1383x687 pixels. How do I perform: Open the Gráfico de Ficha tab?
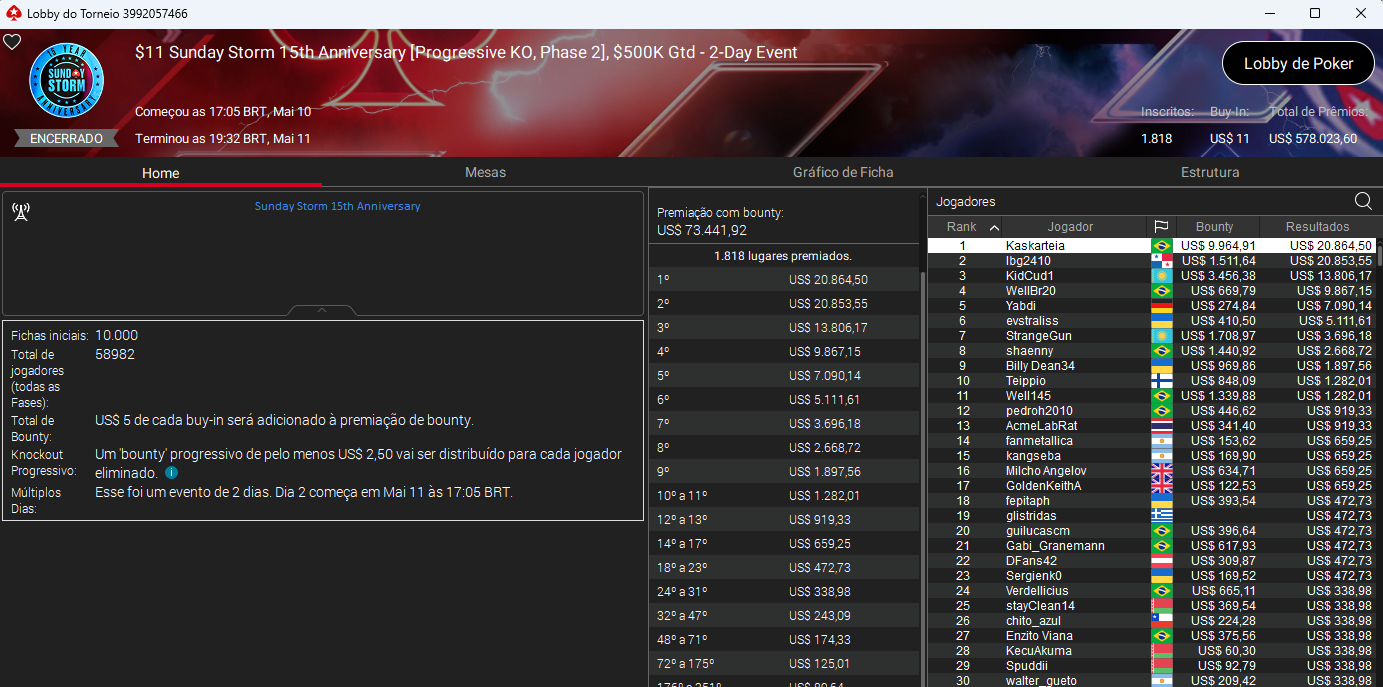843,172
